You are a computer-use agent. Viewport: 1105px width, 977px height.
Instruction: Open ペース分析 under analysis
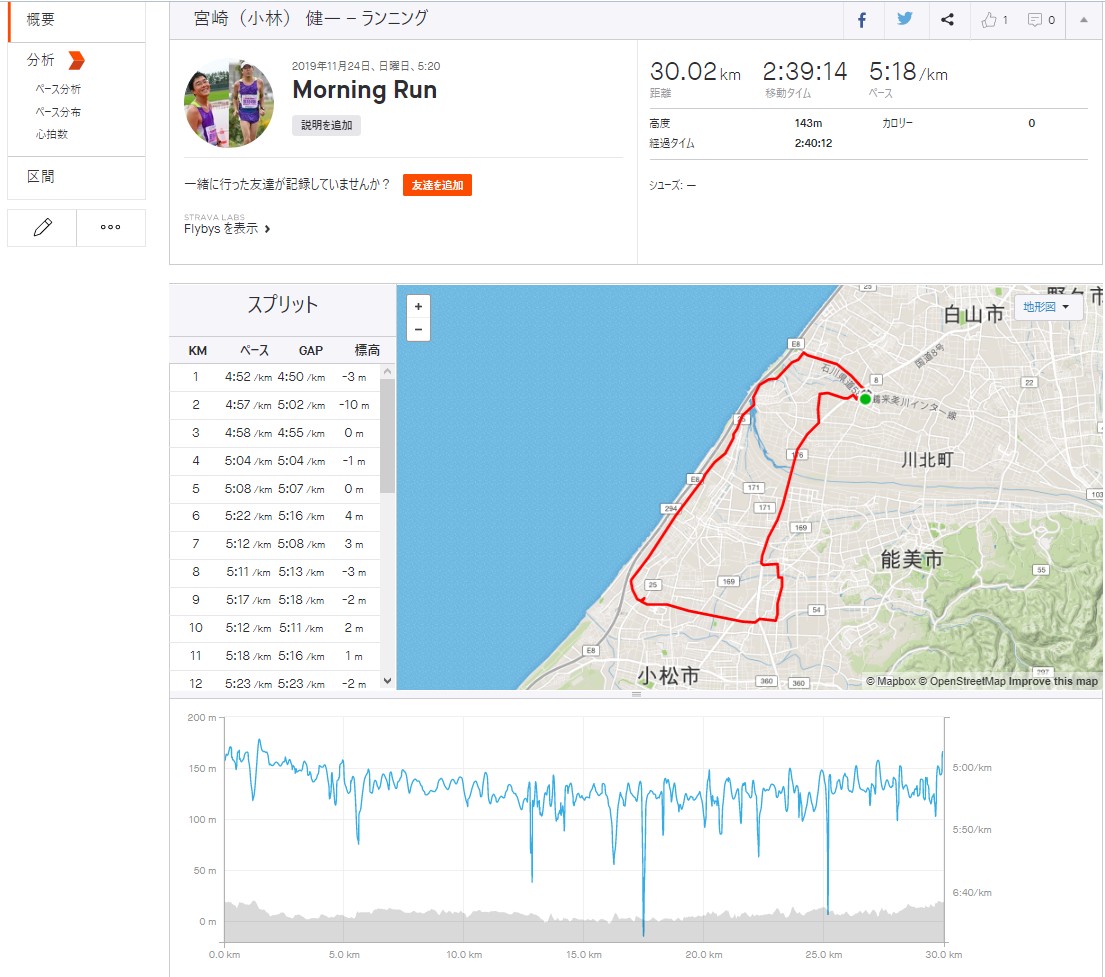click(58, 90)
